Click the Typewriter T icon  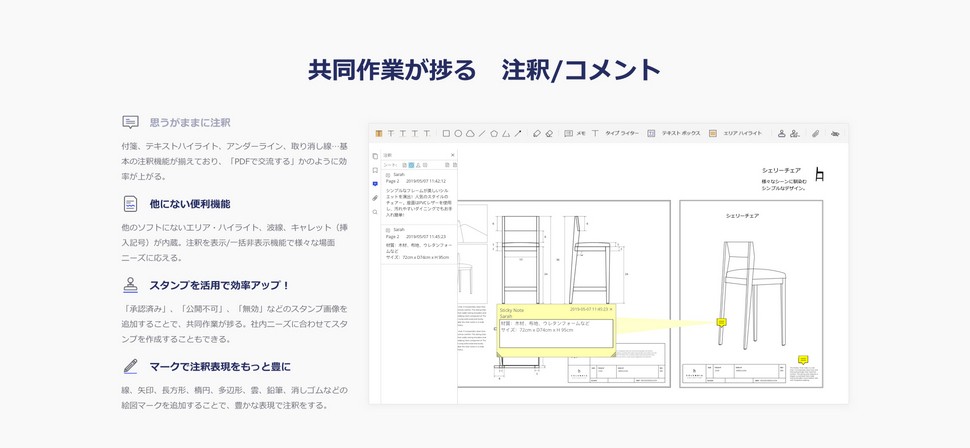tap(595, 133)
